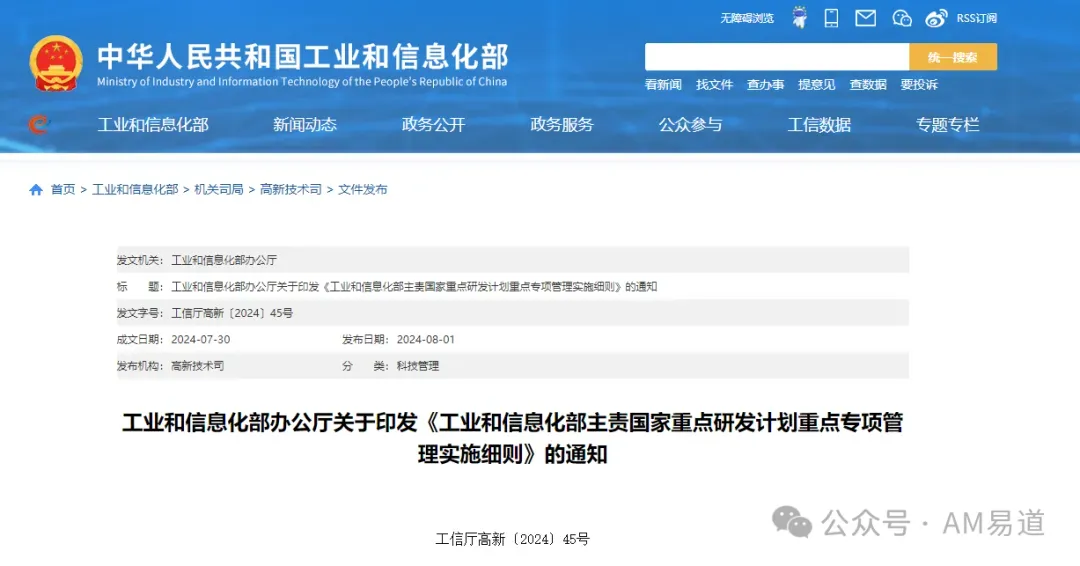Viewport: 1080px width, 566px height.
Task: Click the home icon in breadcrumb
Action: tap(36, 189)
